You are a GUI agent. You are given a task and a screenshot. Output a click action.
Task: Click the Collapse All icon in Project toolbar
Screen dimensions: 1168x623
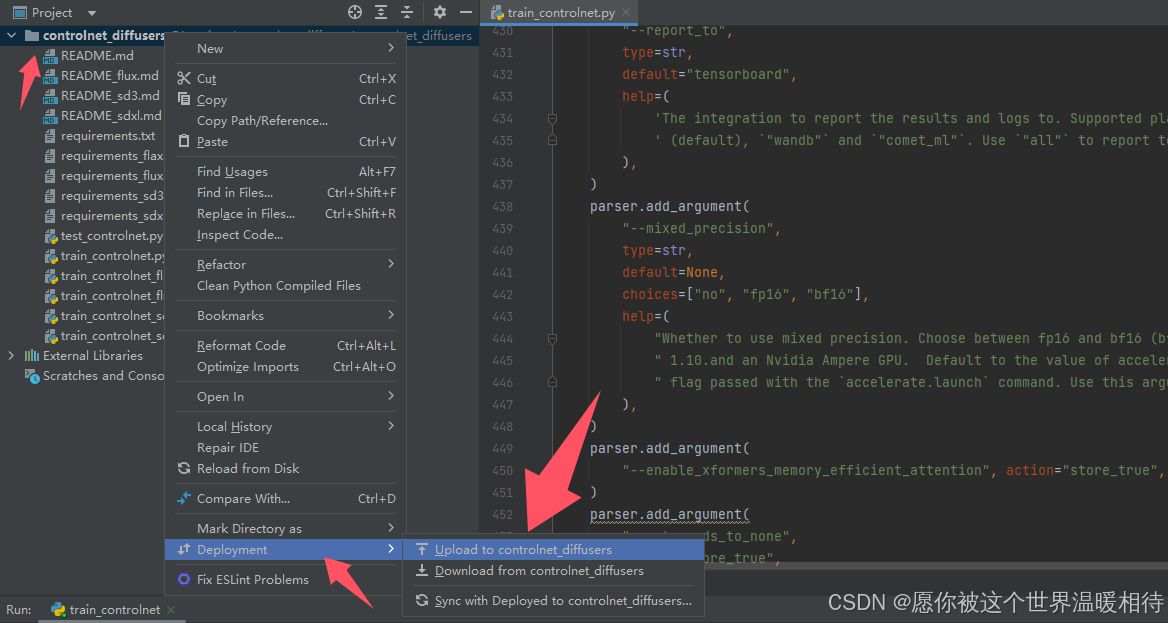click(407, 12)
